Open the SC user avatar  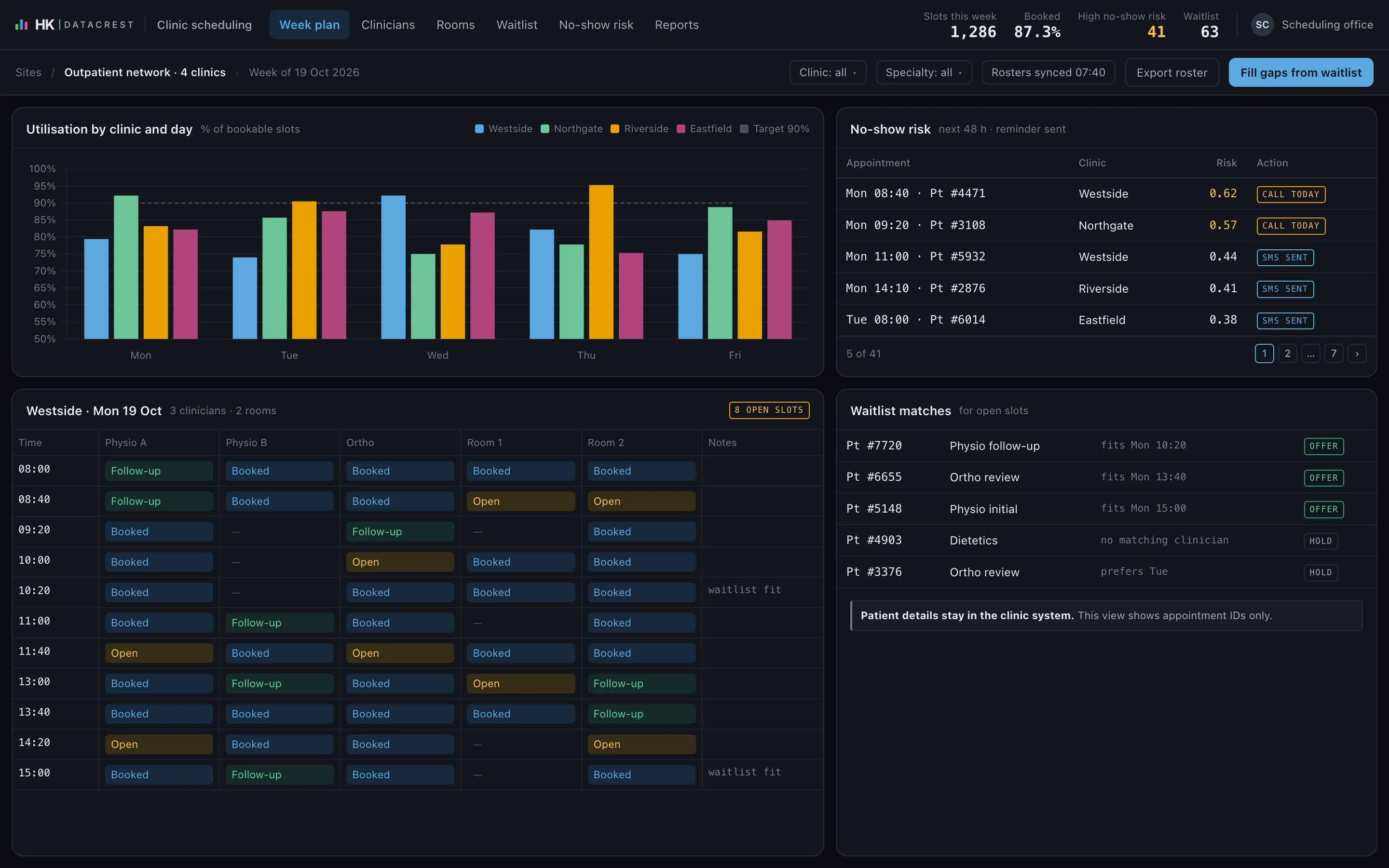[x=1262, y=25]
